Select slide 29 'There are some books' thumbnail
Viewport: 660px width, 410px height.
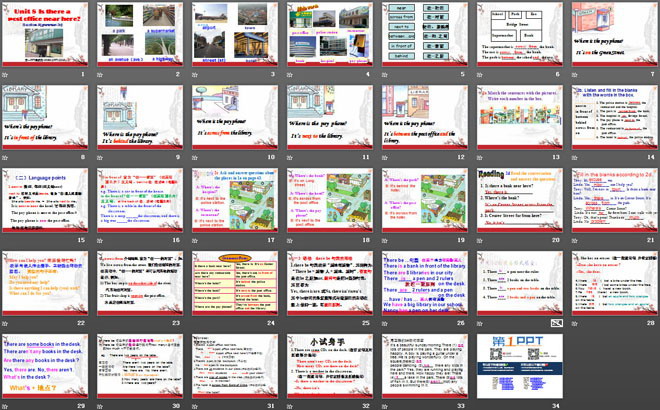(x=45, y=366)
